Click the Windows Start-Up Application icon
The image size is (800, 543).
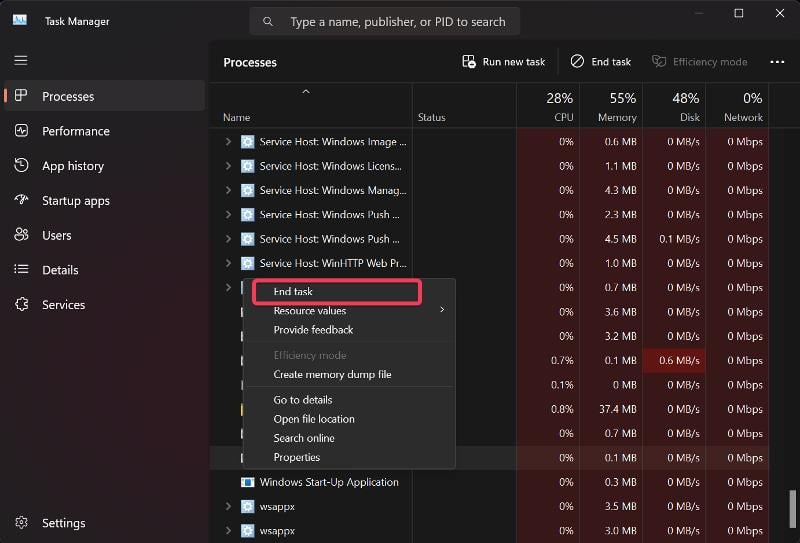pyautogui.click(x=247, y=482)
